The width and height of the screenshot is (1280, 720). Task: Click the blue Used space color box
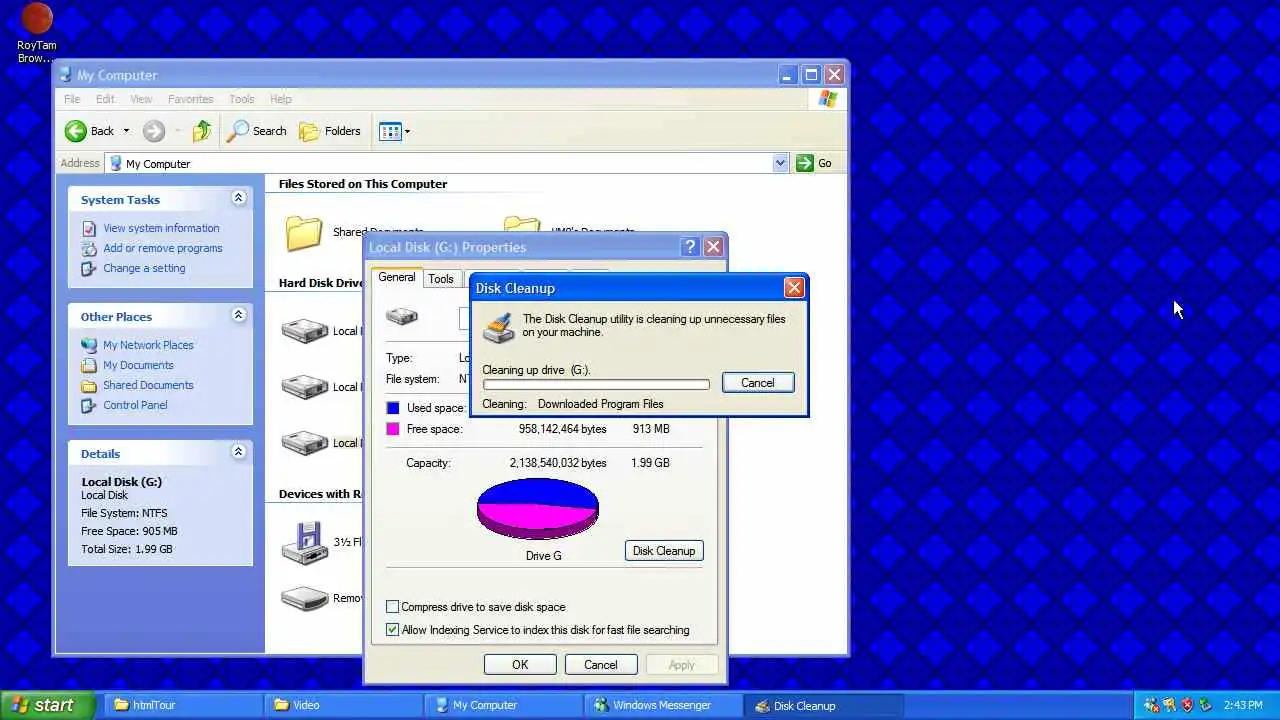[393, 408]
